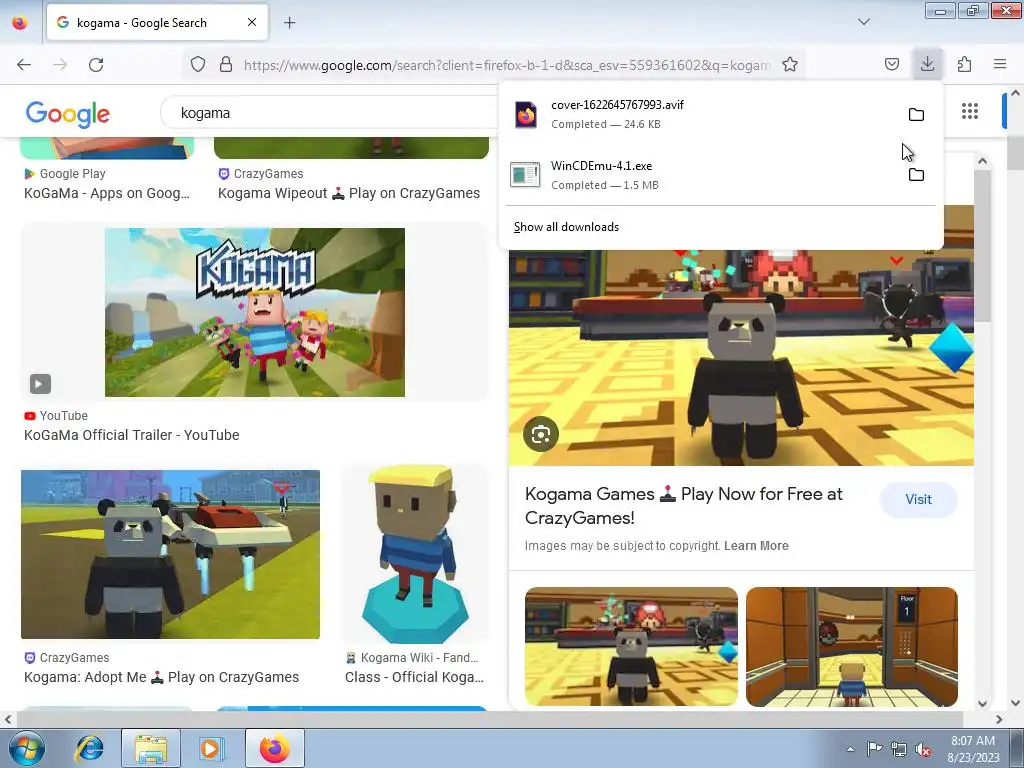Open Windows Media Player from the taskbar
The height and width of the screenshot is (768, 1024).
coord(211,748)
